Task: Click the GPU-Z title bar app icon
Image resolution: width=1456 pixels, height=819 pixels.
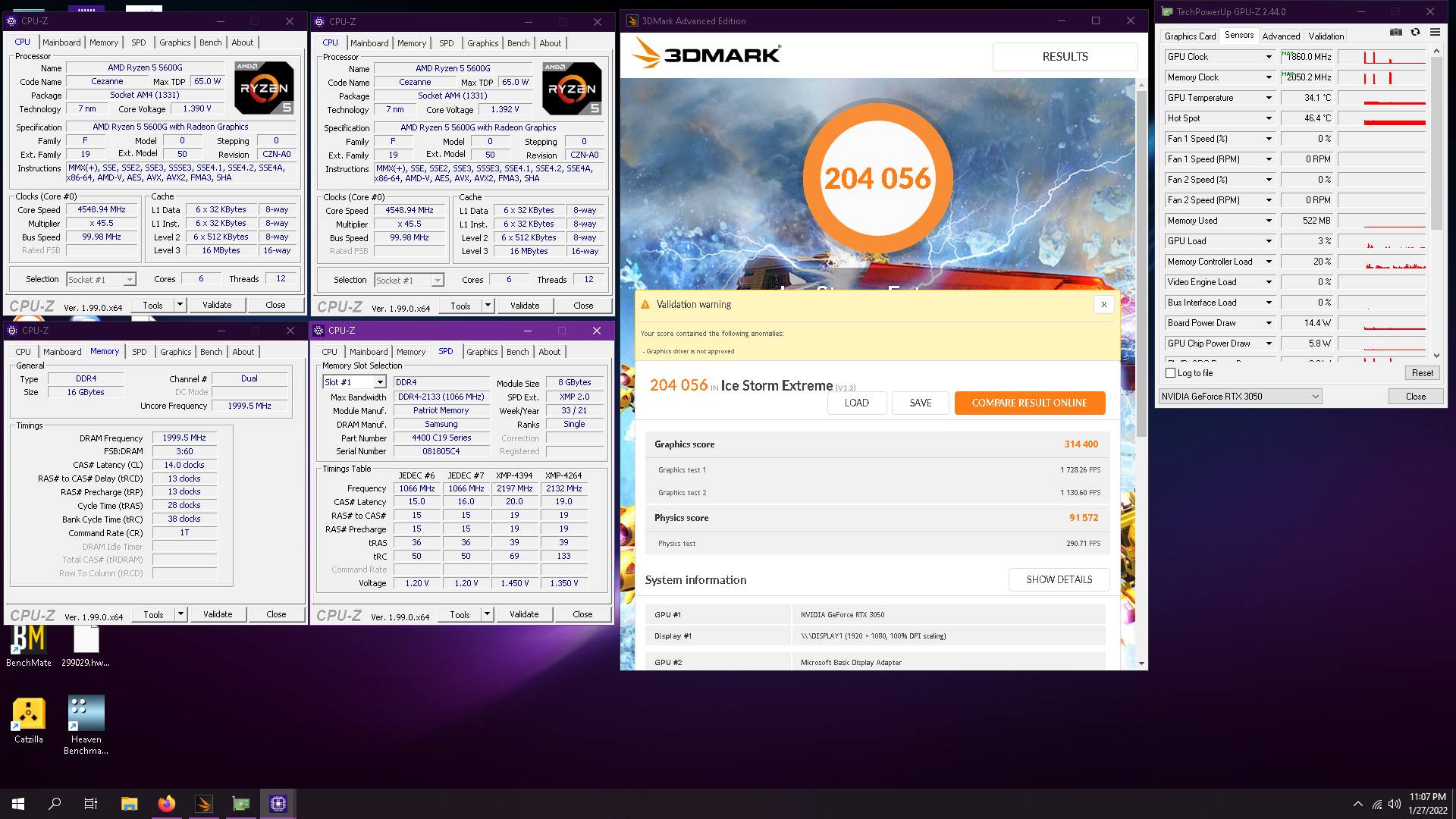Action: (1167, 11)
